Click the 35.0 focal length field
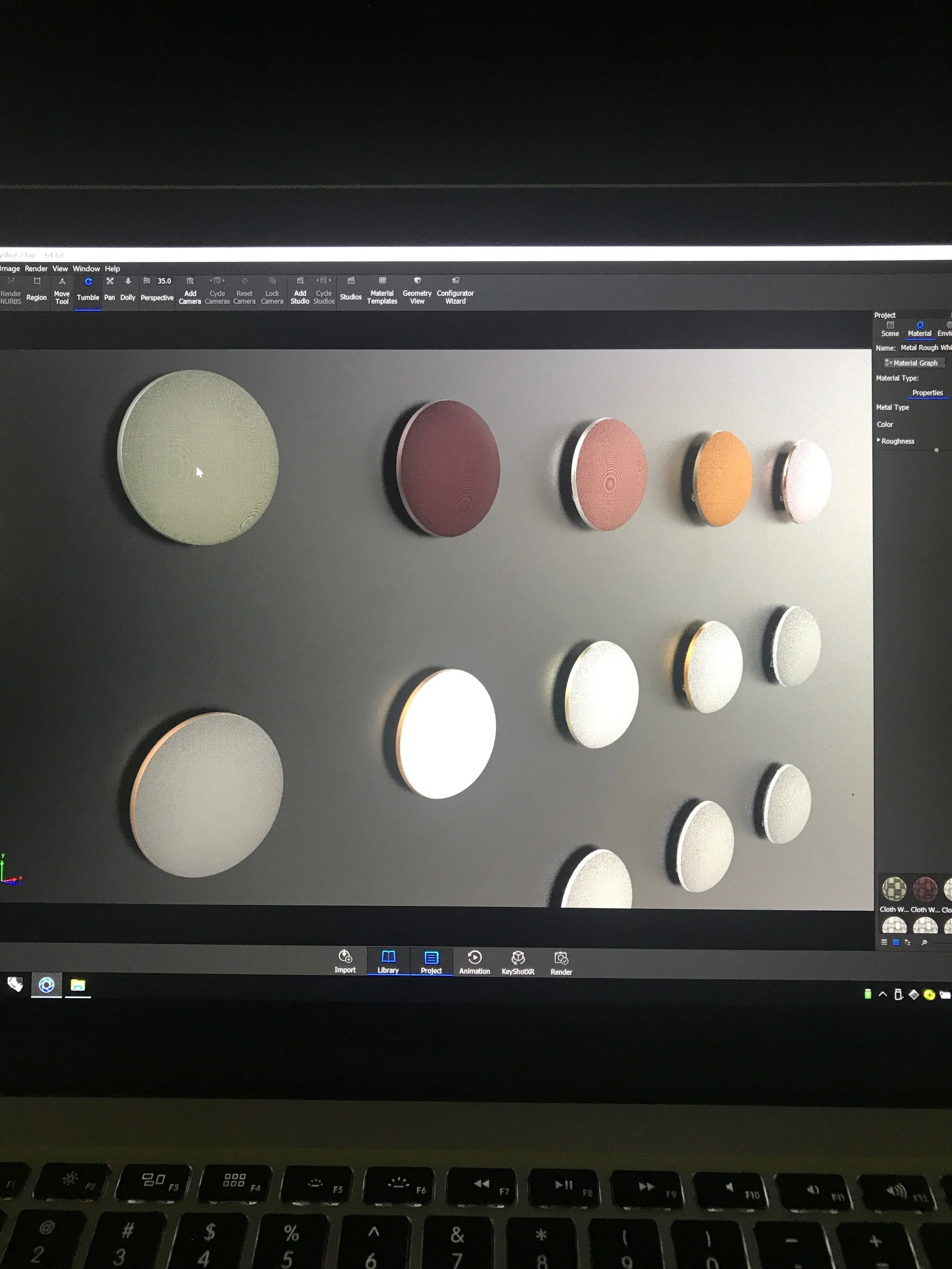The image size is (952, 1269). (164, 281)
